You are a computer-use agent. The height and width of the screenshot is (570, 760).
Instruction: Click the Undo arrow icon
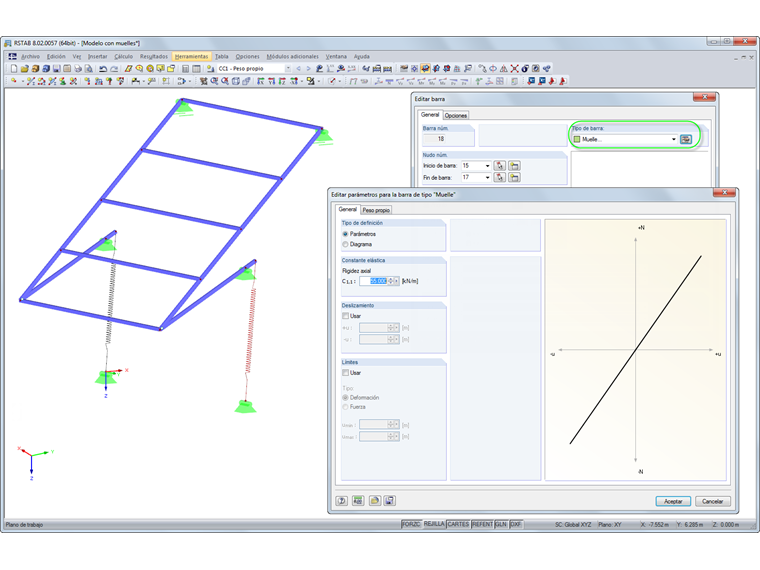coord(103,69)
